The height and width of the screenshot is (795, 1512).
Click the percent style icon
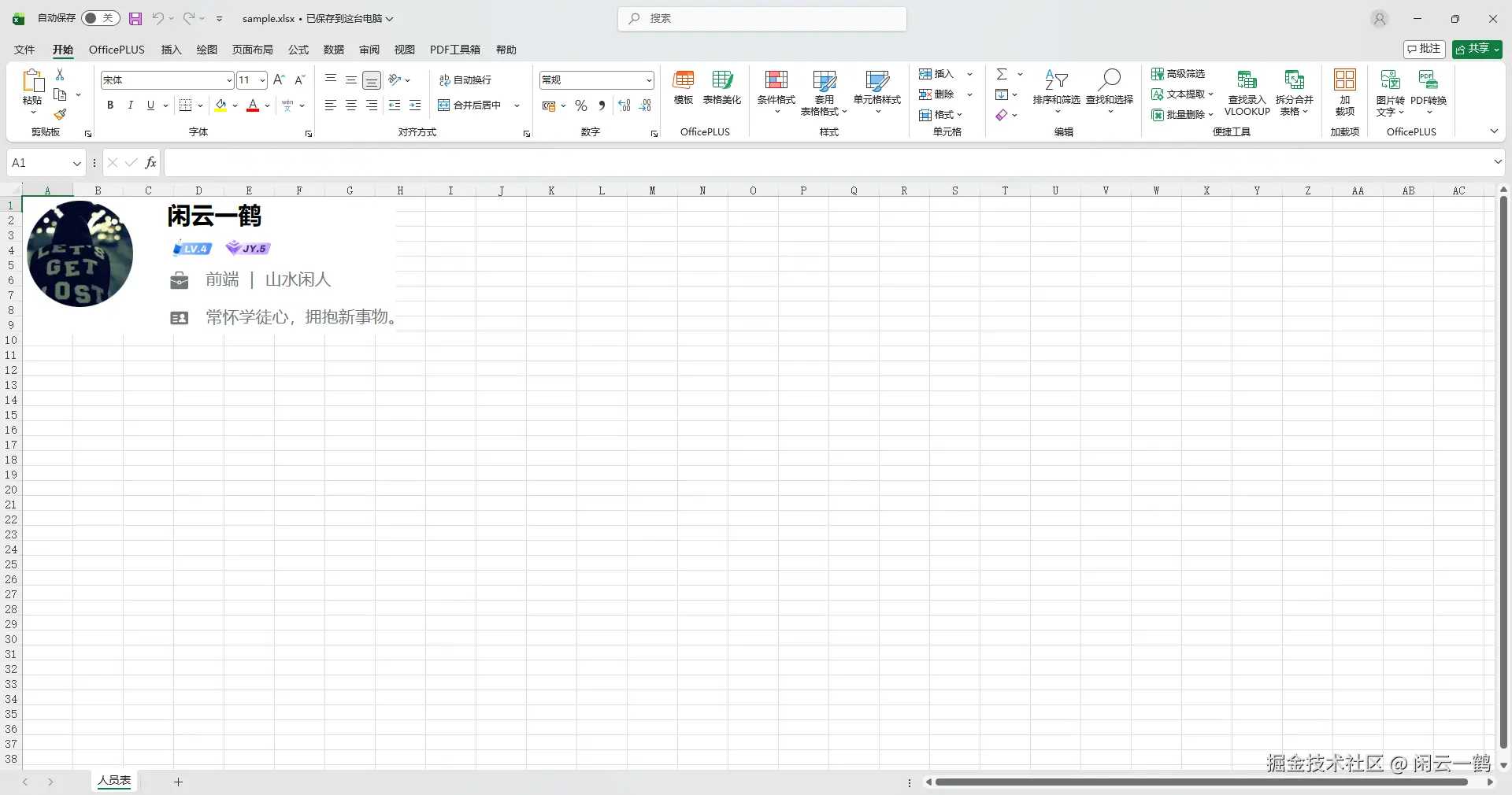(x=581, y=105)
